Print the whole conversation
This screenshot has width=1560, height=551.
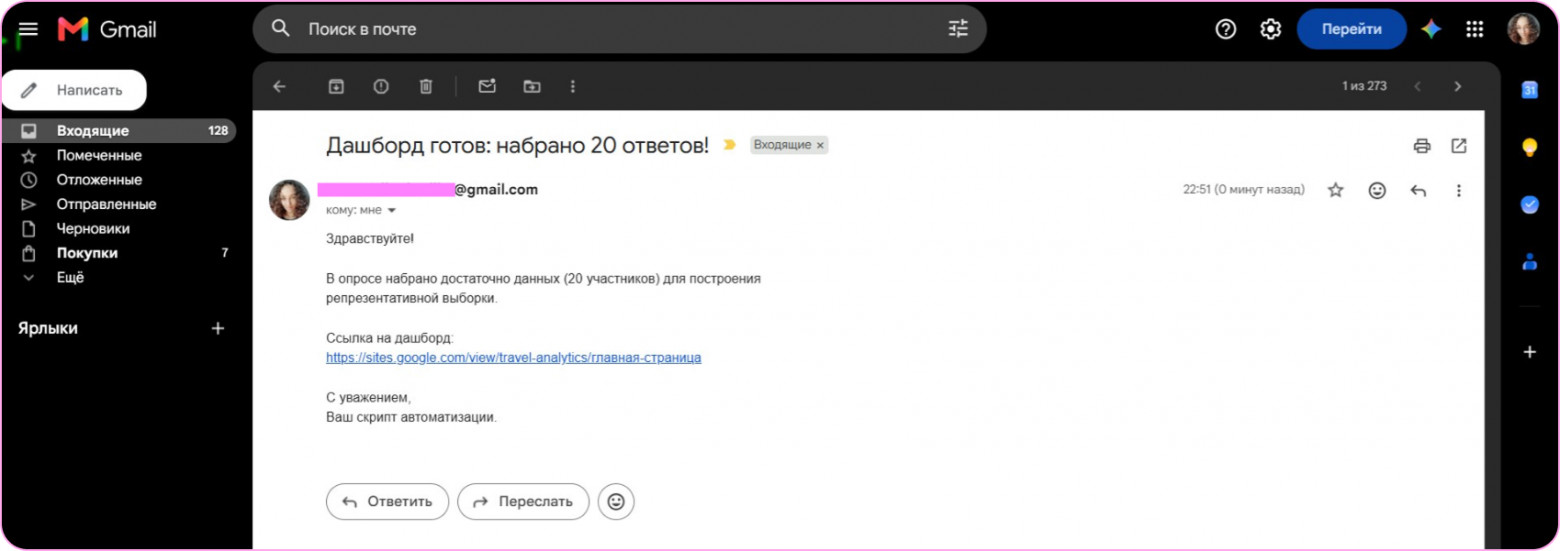(x=1422, y=146)
